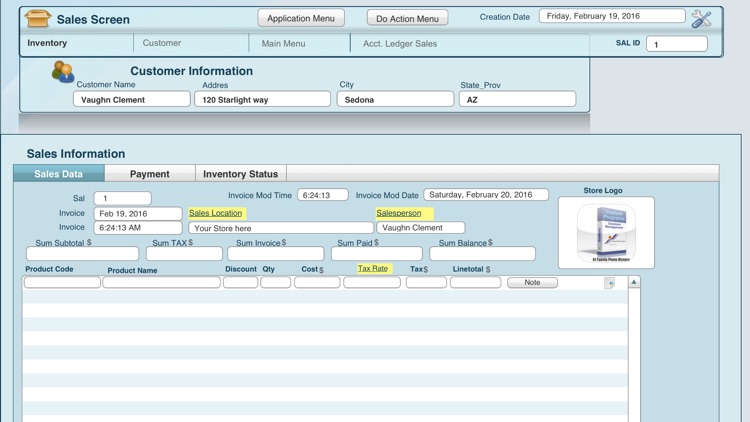Open the Inventory Status tab
The width and height of the screenshot is (750, 422).
point(240,174)
